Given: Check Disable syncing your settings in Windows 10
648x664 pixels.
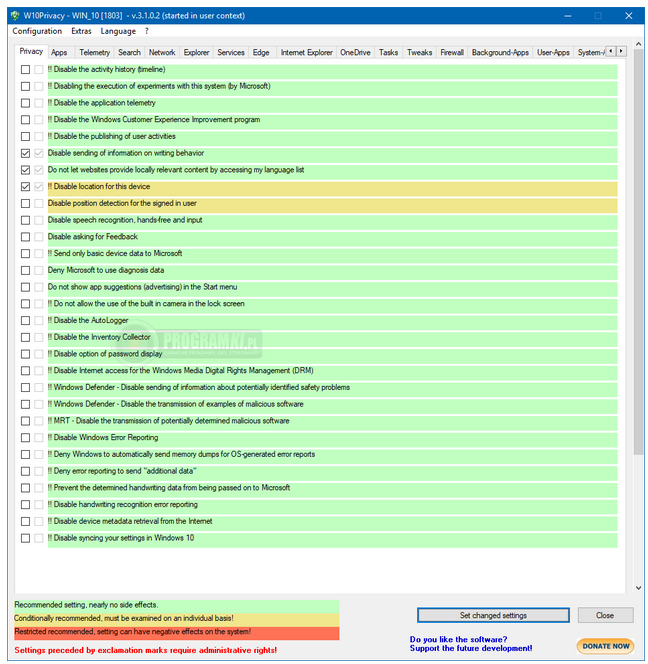Looking at the screenshot, I should click(25, 538).
